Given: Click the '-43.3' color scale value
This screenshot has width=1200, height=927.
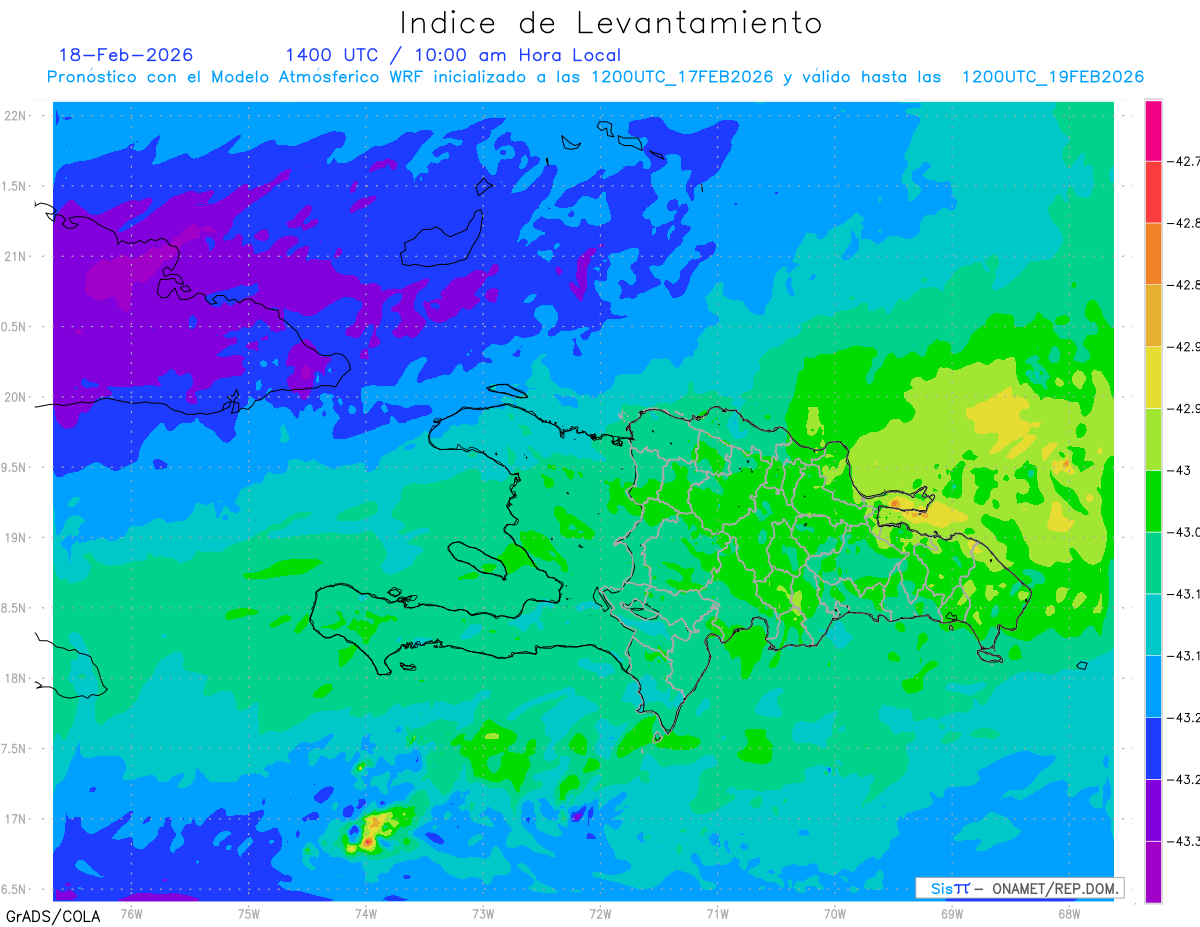Looking at the screenshot, I should click(x=1184, y=841).
